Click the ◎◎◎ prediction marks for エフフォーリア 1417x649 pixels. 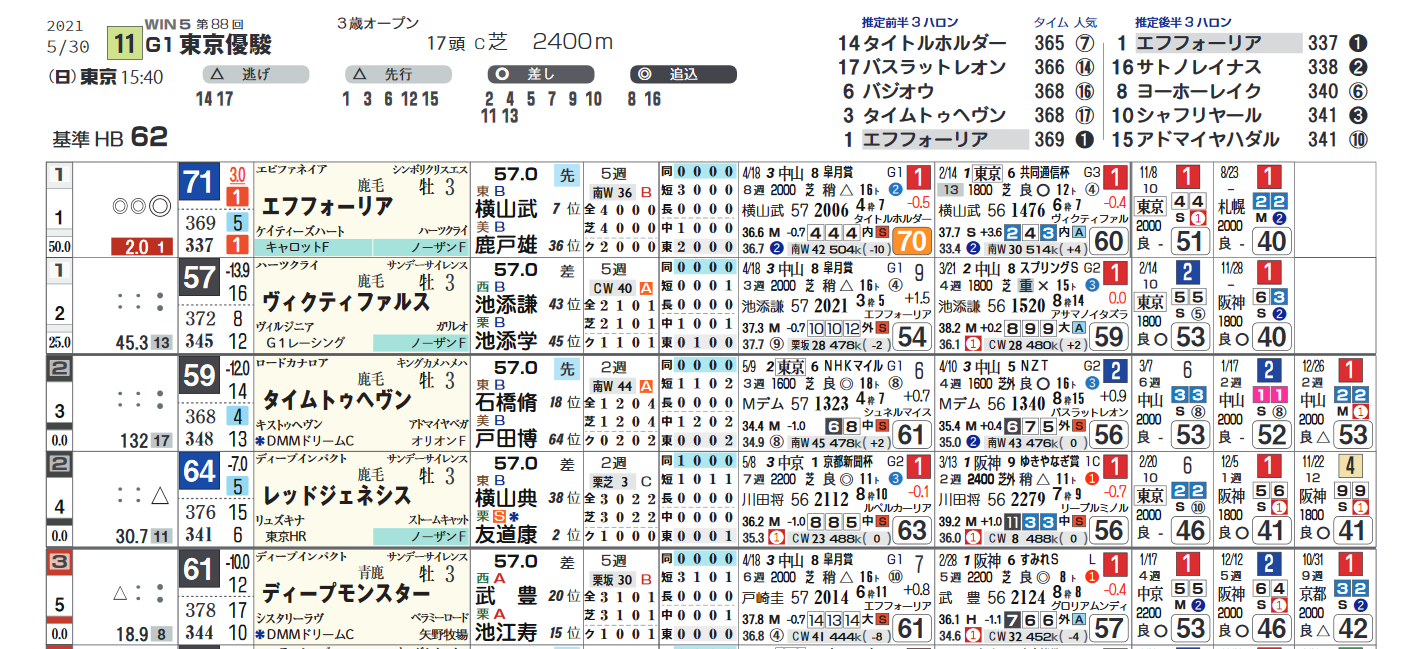[x=141, y=208]
